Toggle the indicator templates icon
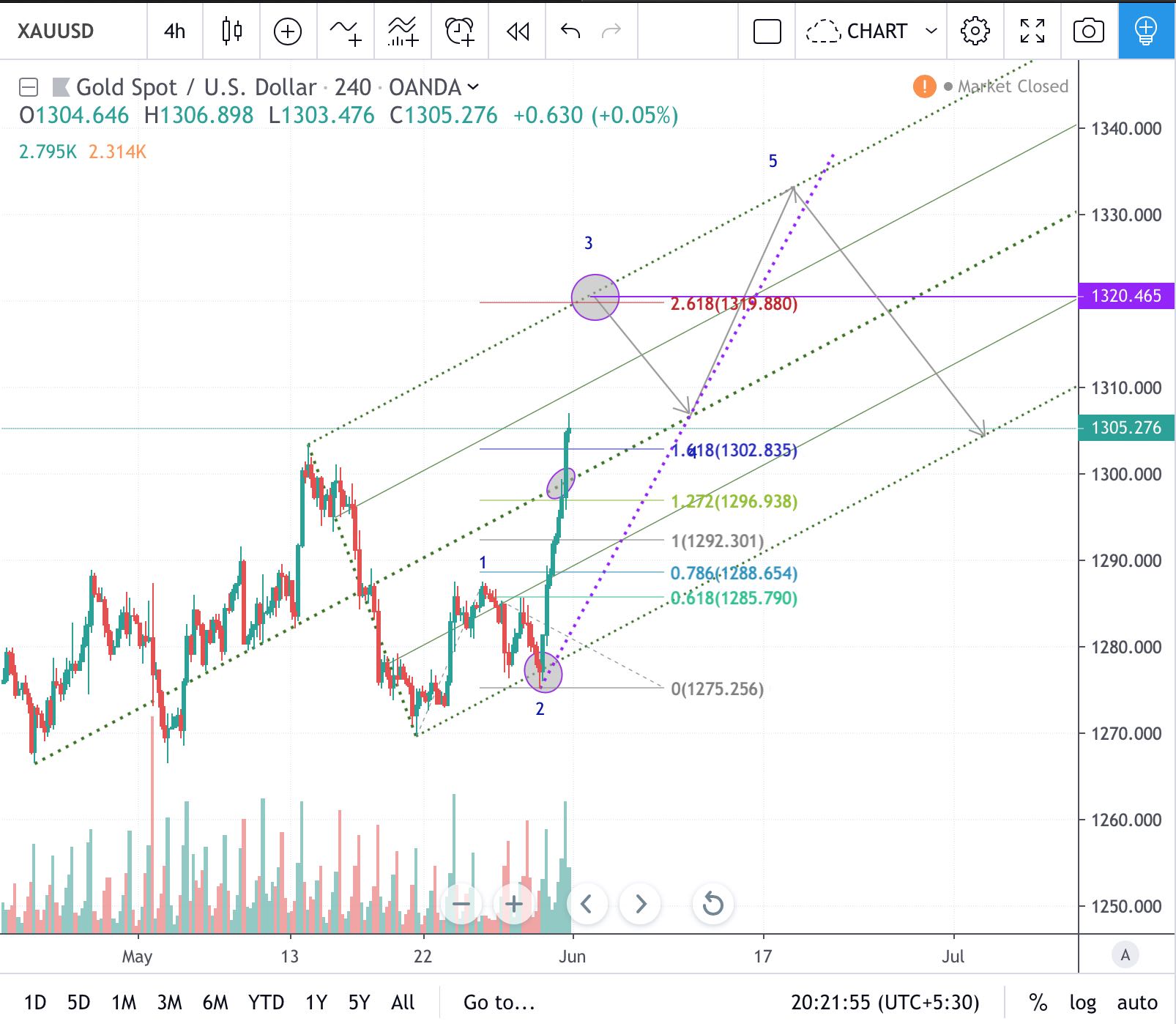The image size is (1176, 1024). (402, 31)
